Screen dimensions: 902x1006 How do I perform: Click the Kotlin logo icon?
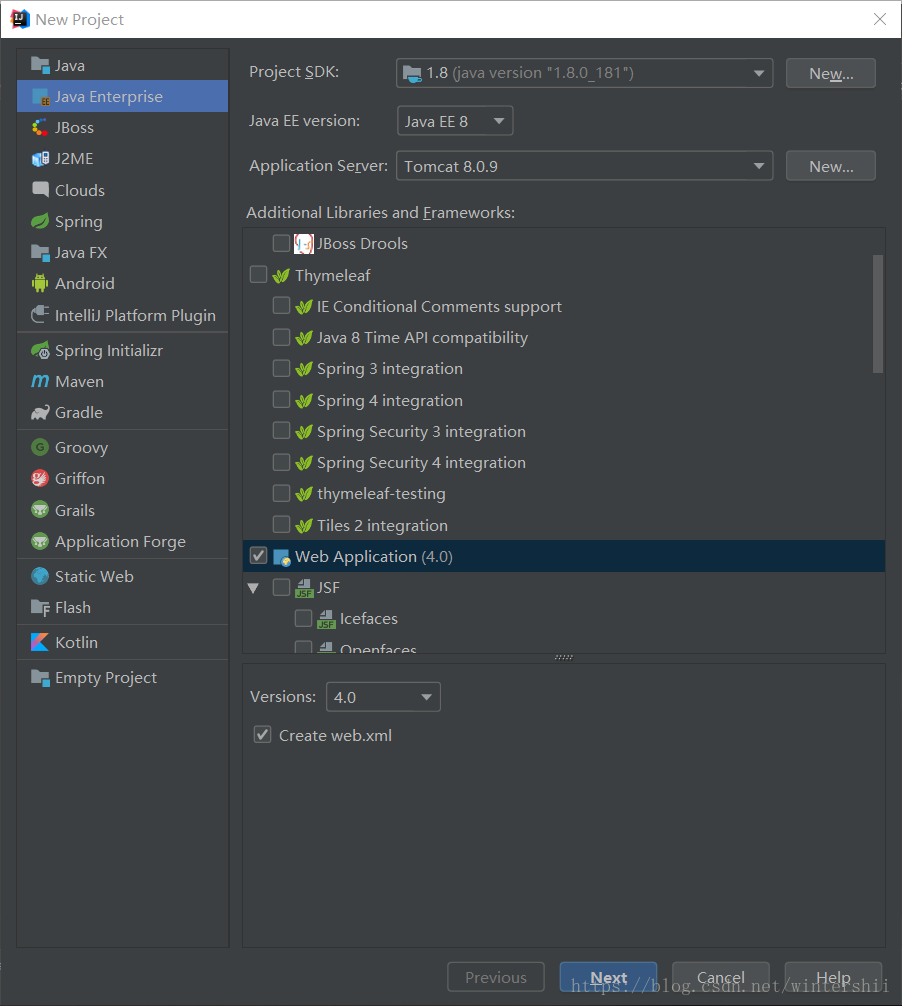click(40, 642)
